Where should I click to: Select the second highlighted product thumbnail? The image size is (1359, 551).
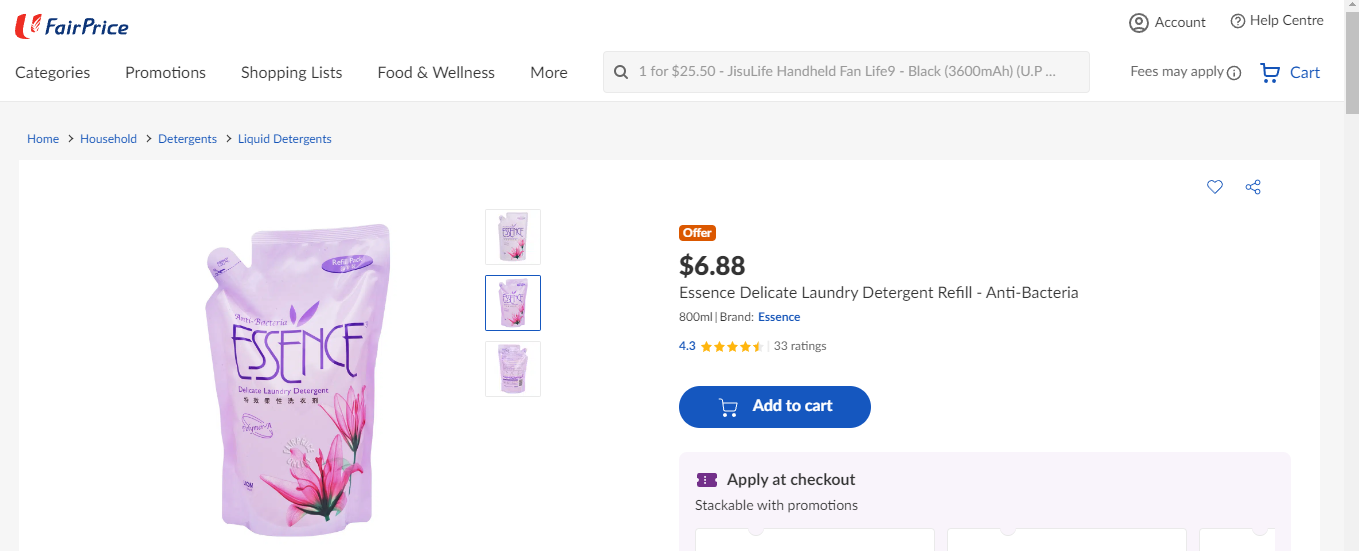513,303
